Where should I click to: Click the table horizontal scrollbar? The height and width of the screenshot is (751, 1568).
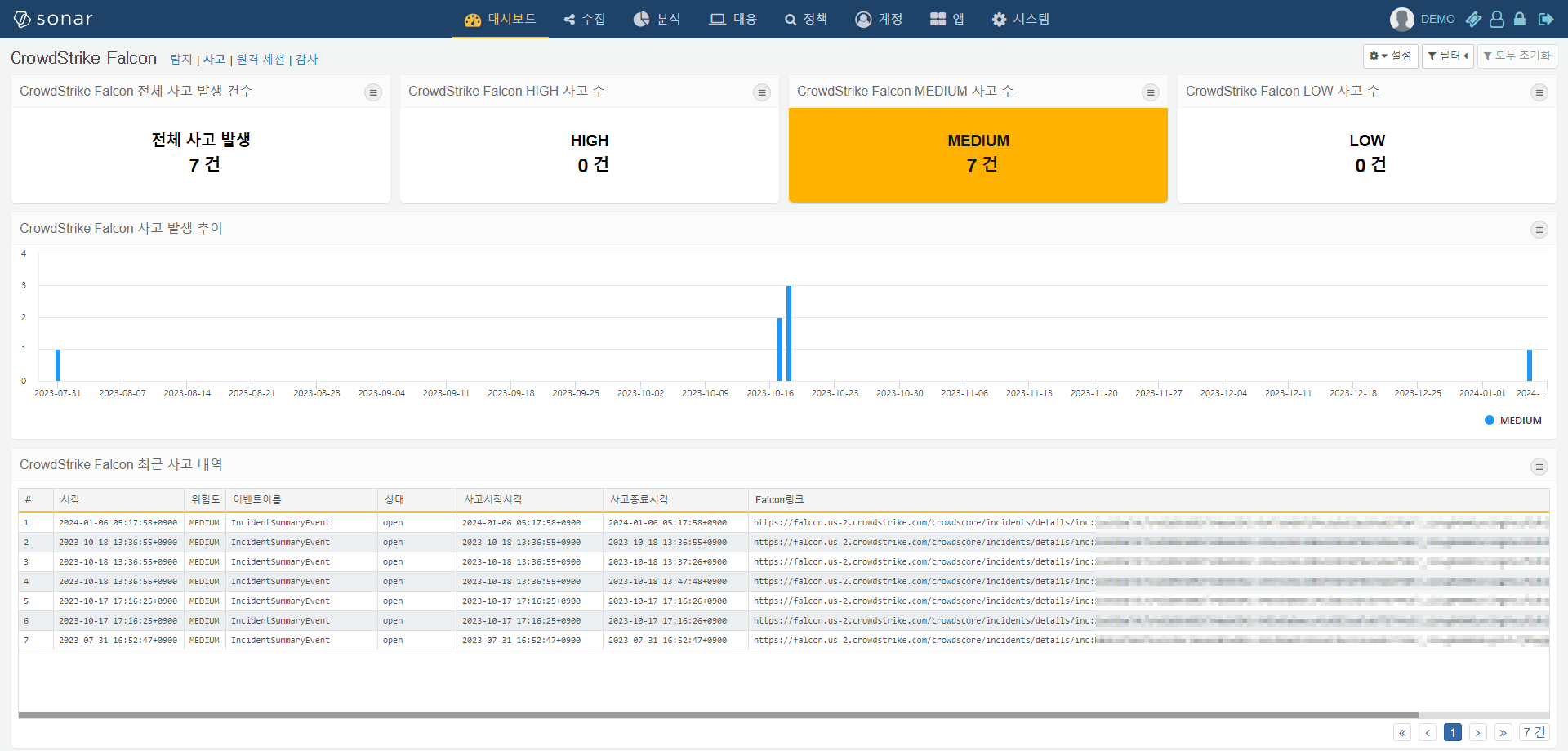(x=718, y=715)
